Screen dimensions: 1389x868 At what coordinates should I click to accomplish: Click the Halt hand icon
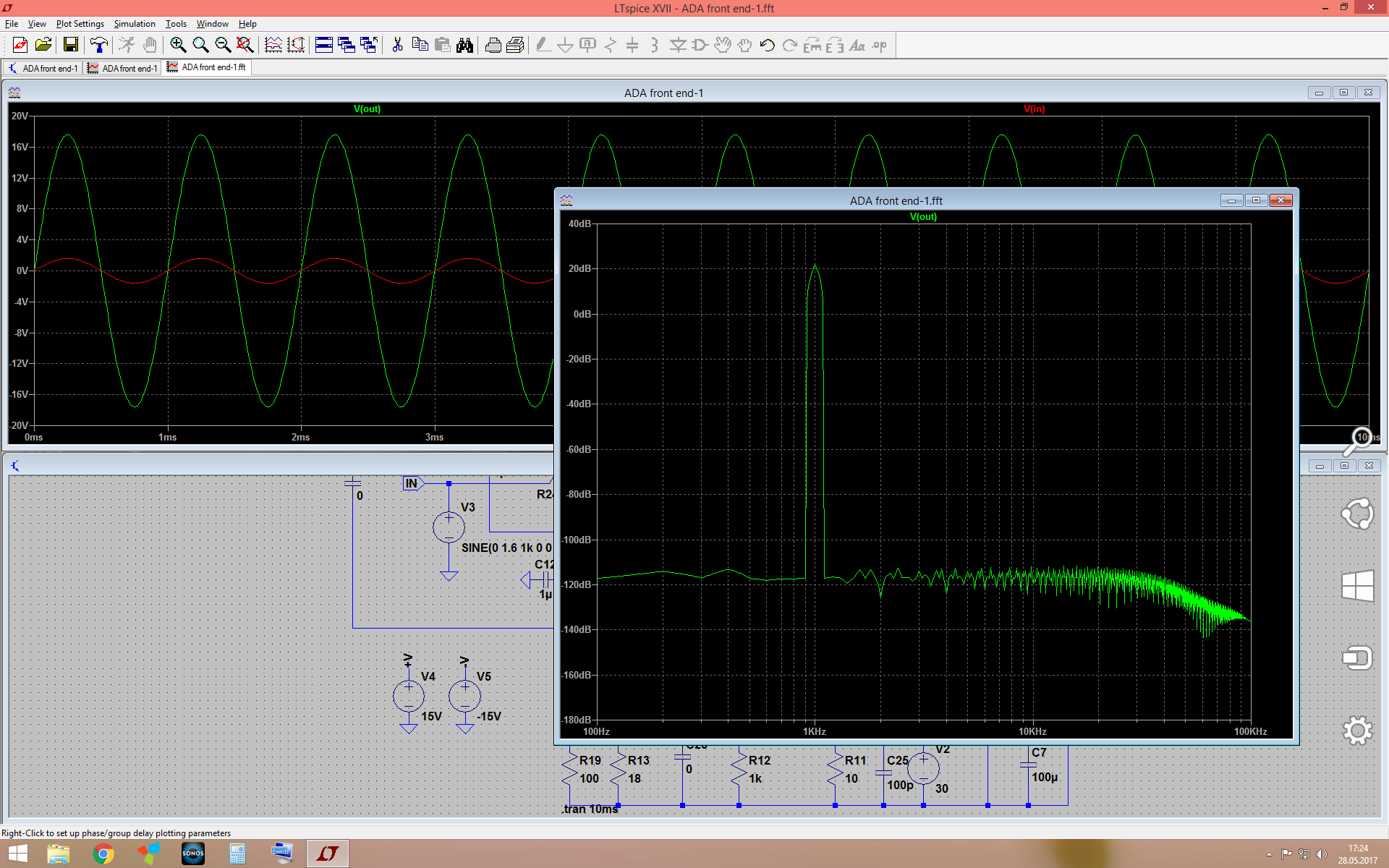149,45
